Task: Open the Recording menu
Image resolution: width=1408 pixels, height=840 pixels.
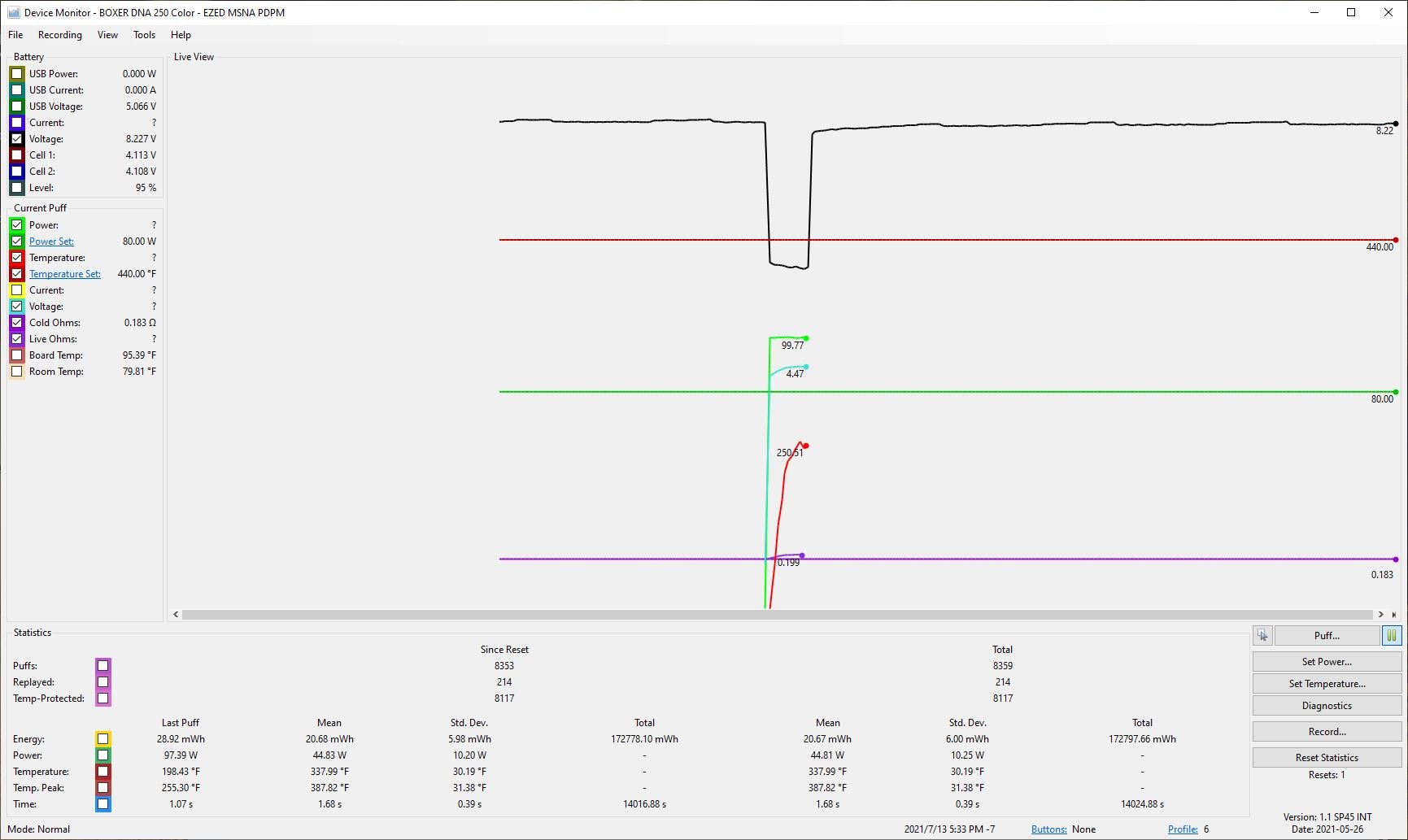Action: 59,35
